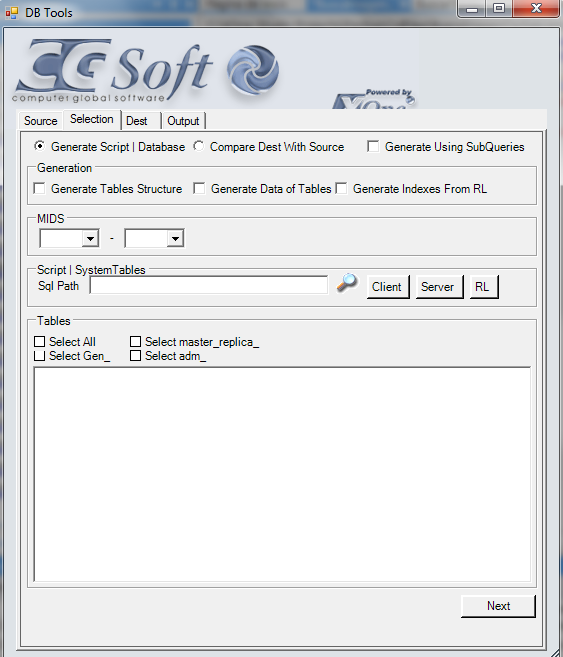The height and width of the screenshot is (657, 563).
Task: Click the RL button
Action: coord(484,287)
